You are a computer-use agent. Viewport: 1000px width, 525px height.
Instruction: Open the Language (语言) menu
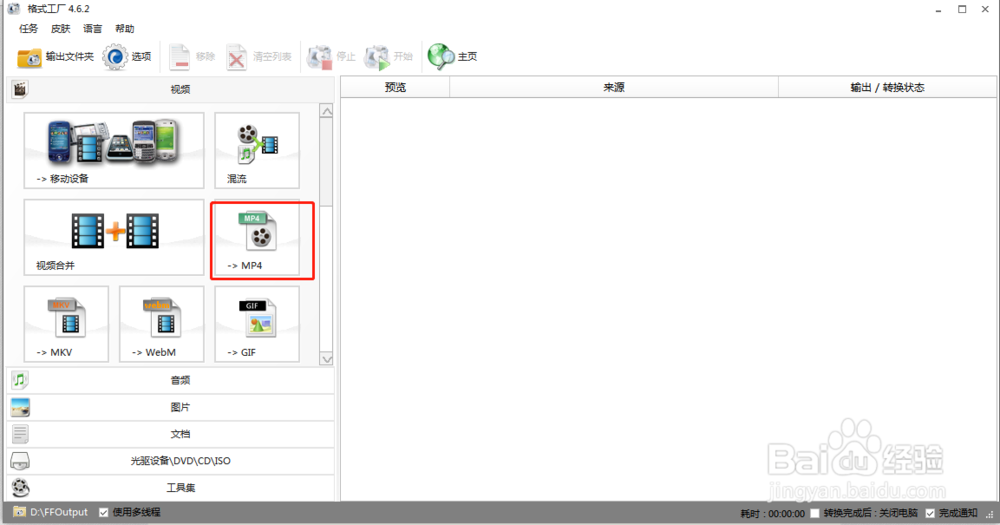pos(92,29)
